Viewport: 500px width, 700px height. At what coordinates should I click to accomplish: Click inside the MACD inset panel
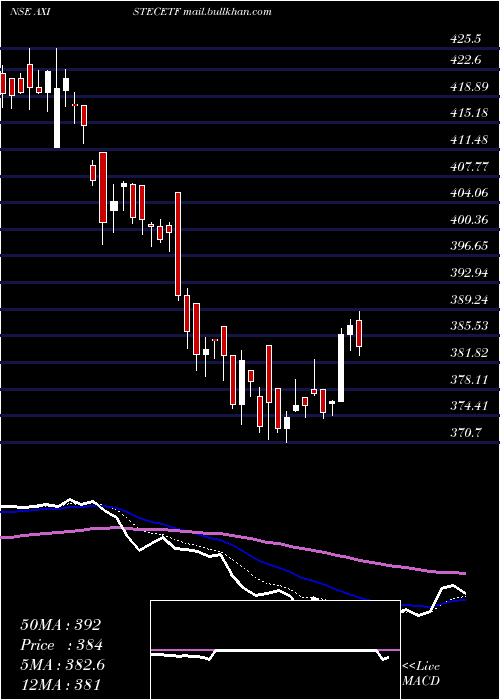coord(275,650)
